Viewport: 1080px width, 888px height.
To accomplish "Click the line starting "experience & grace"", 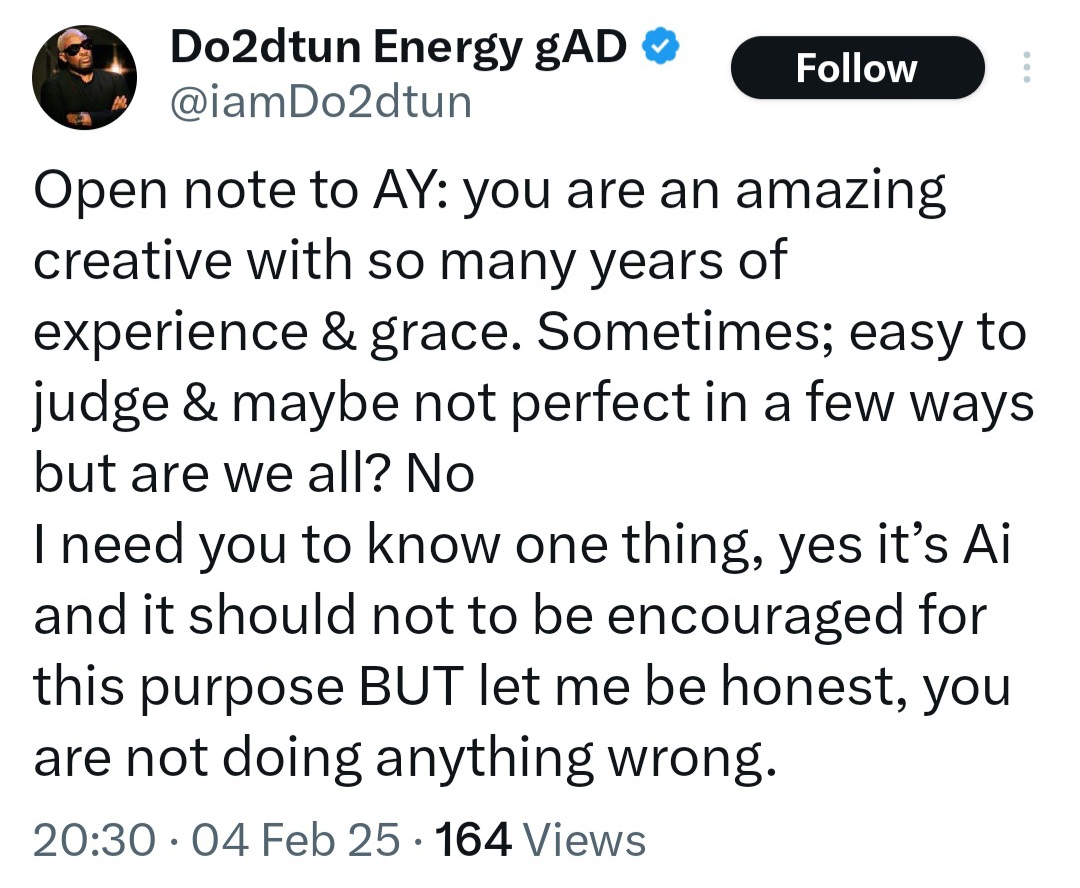I will click(x=530, y=332).
